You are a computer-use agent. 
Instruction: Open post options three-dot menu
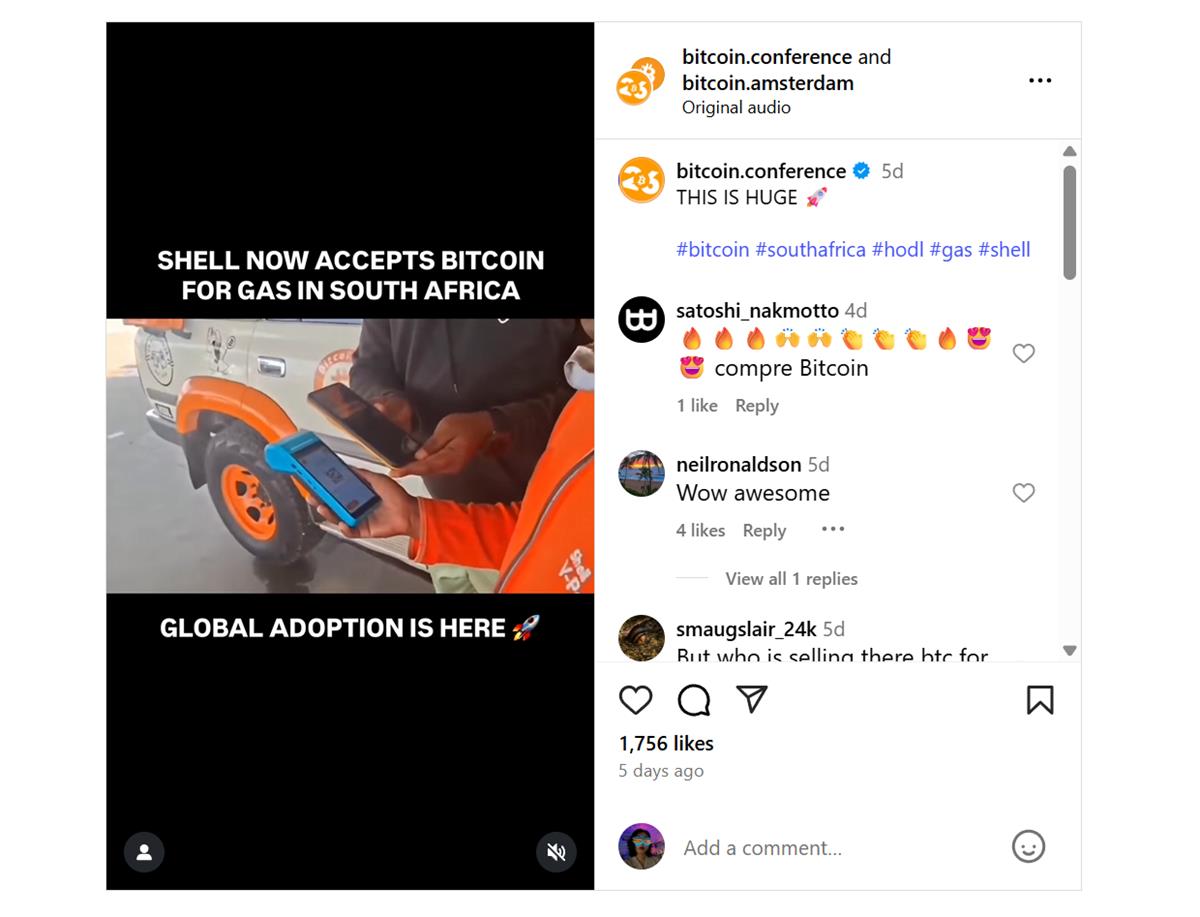click(x=1040, y=81)
